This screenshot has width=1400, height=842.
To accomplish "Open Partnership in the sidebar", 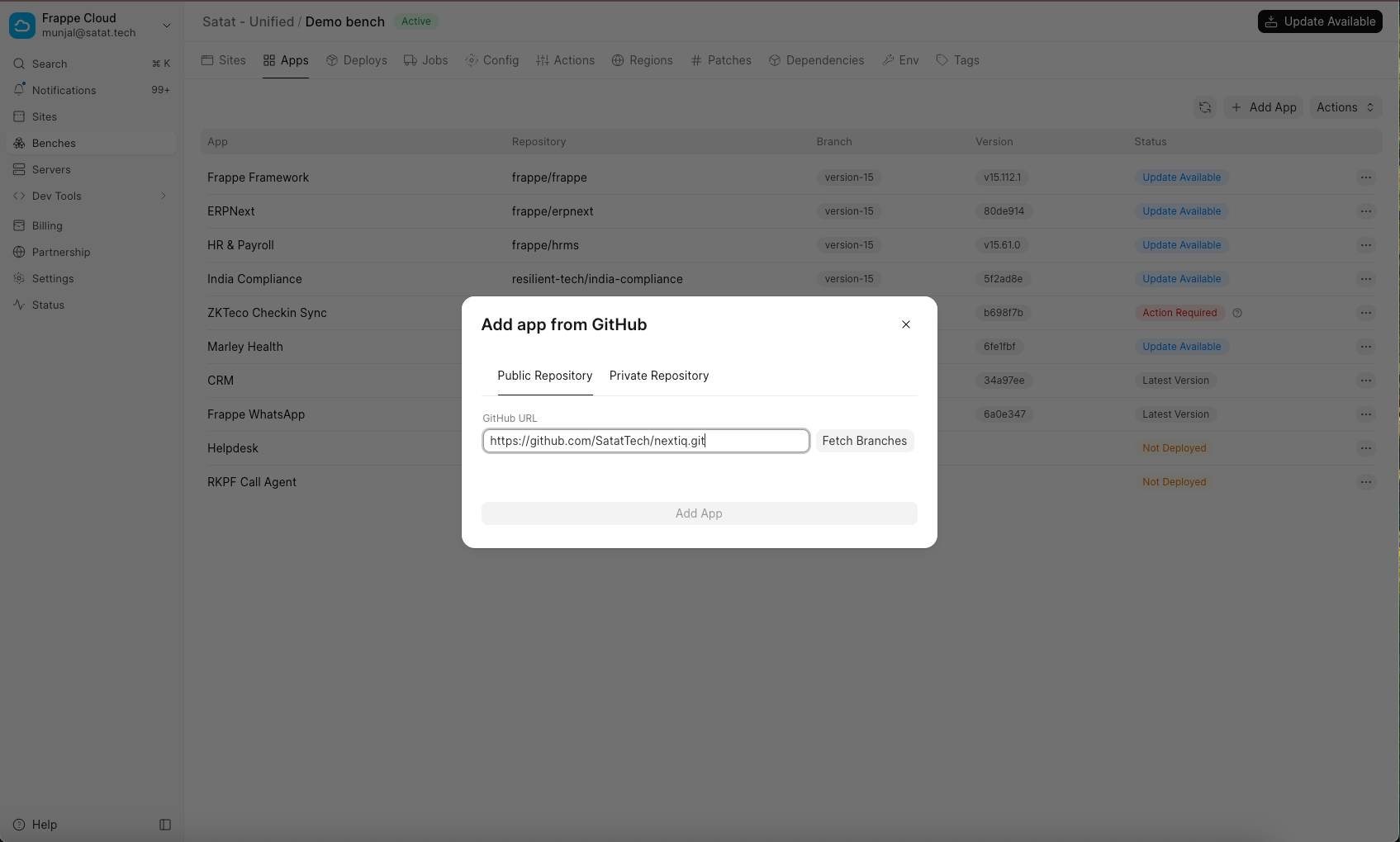I will pyautogui.click(x=91, y=252).
